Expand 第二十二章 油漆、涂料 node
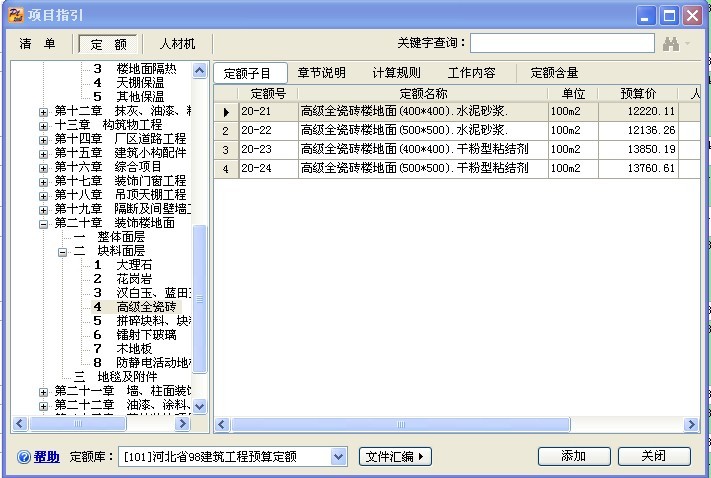 coord(43,406)
